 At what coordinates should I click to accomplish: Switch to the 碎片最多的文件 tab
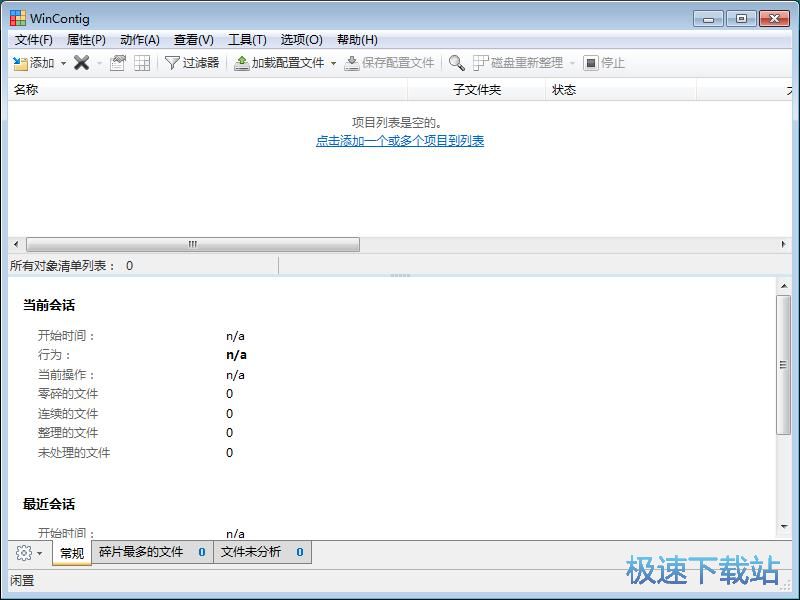coord(150,552)
